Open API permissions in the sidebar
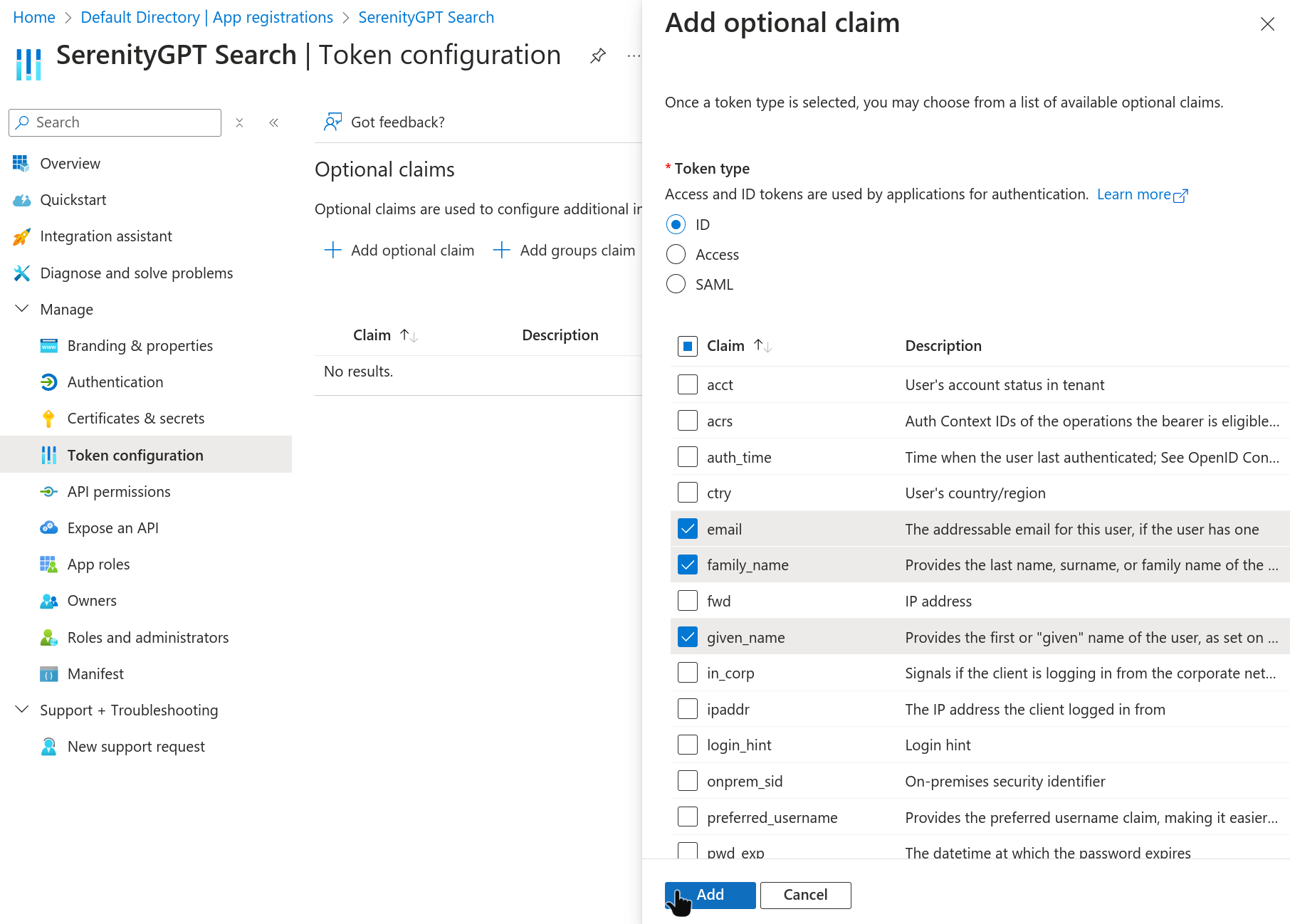 119,492
